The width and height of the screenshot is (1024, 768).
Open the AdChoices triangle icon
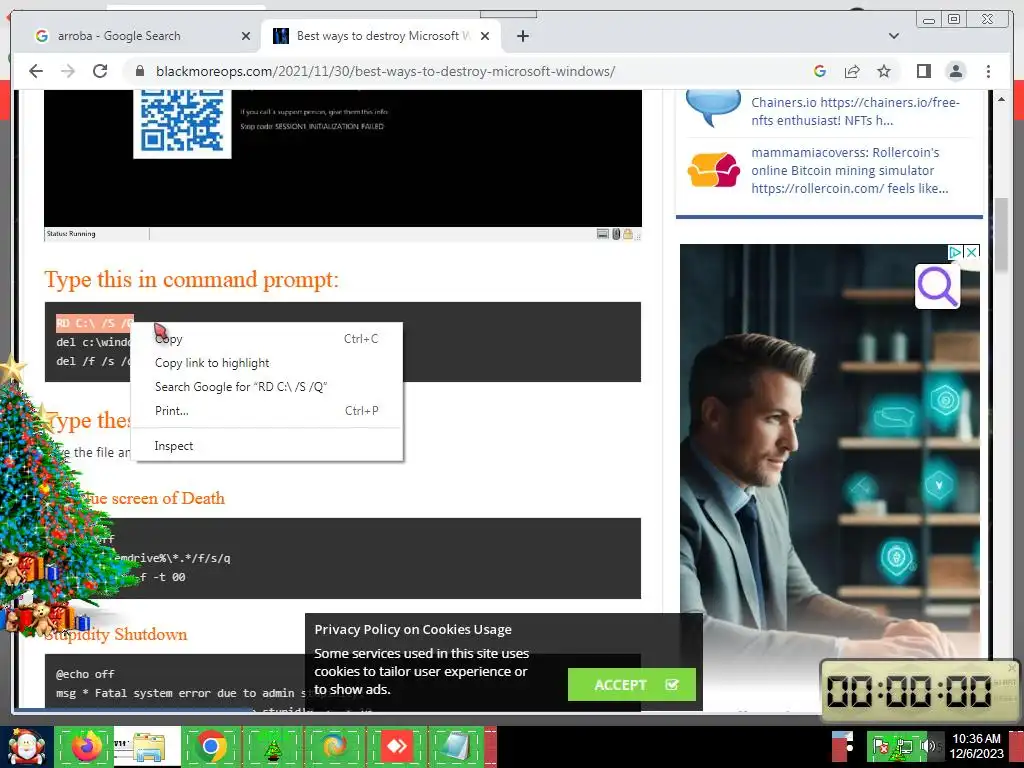pyautogui.click(x=955, y=252)
